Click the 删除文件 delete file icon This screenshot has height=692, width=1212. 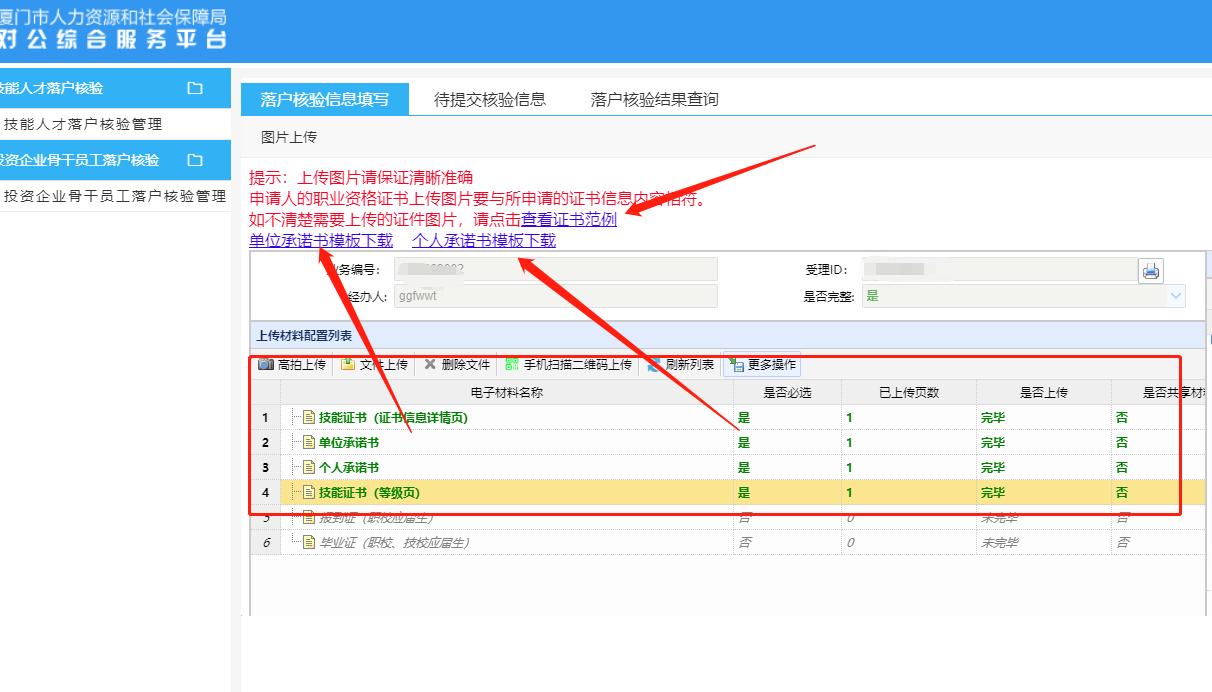coord(428,365)
